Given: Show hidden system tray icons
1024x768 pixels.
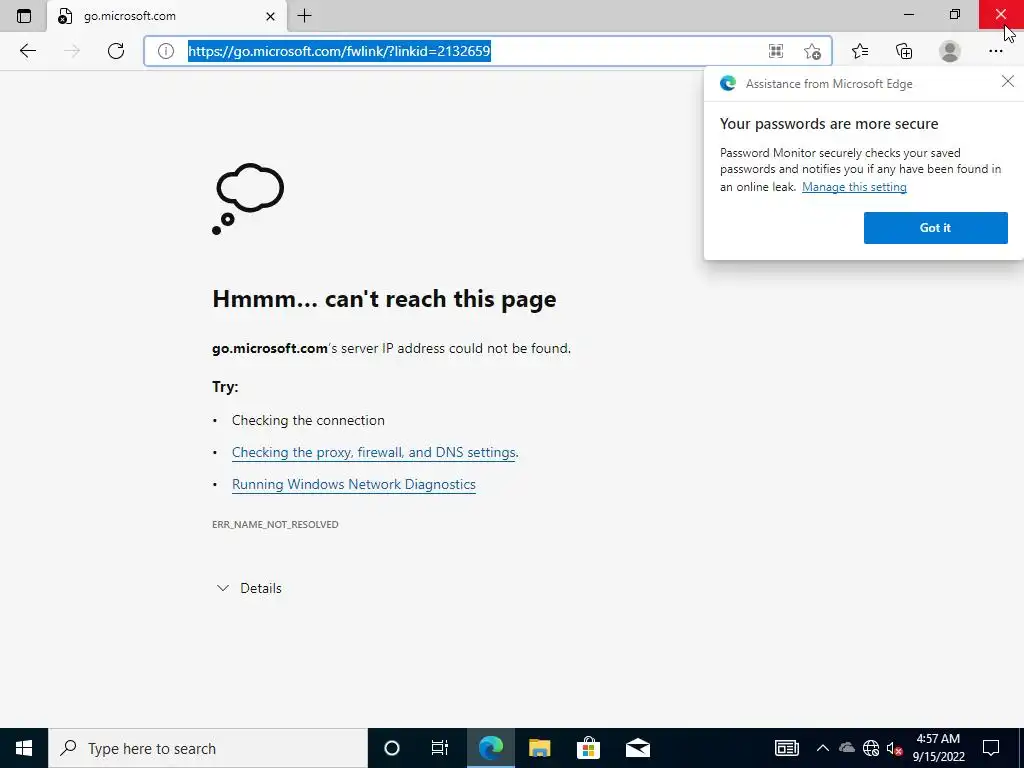Looking at the screenshot, I should tap(823, 748).
